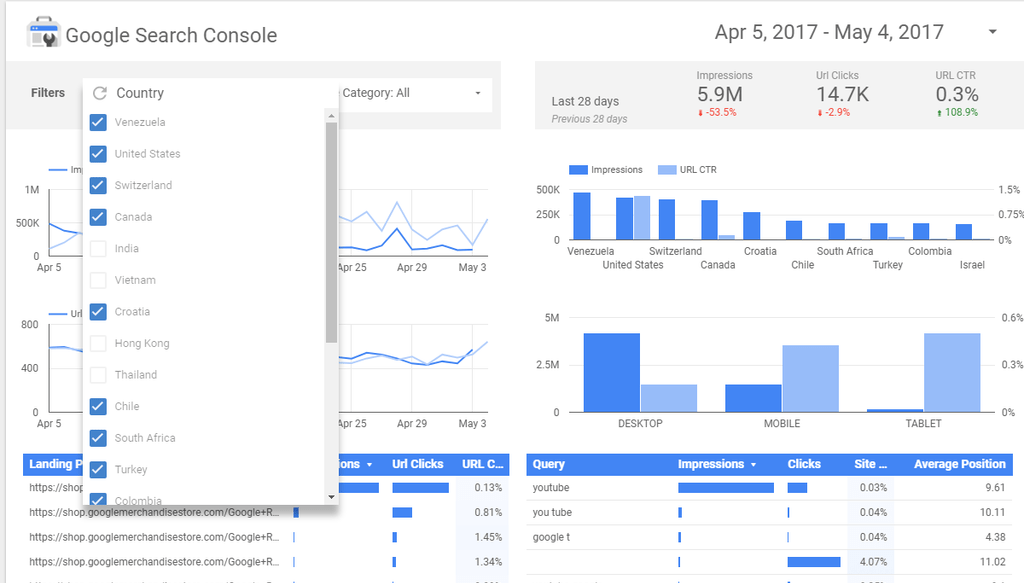Click the you tube query row
1024x583 pixels.
pos(769,512)
